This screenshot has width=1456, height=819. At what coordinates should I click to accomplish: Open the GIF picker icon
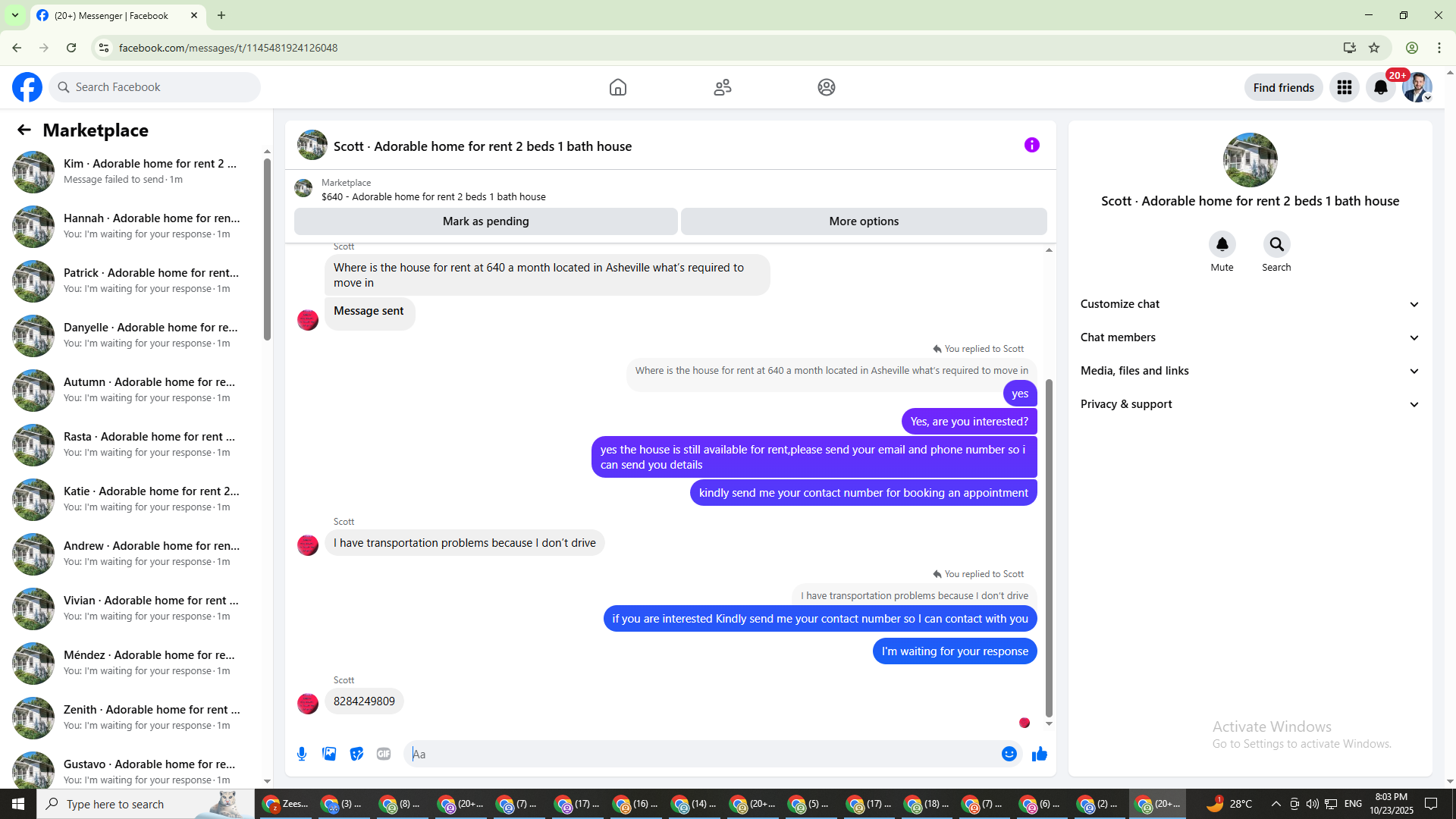pos(384,754)
